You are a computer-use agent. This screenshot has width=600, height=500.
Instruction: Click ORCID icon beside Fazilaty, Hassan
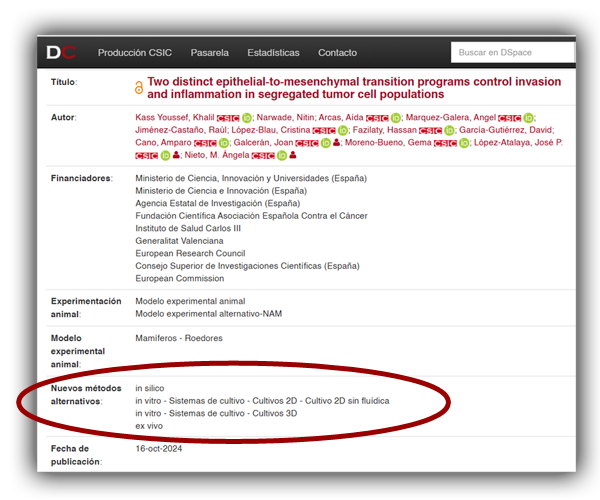point(449,131)
